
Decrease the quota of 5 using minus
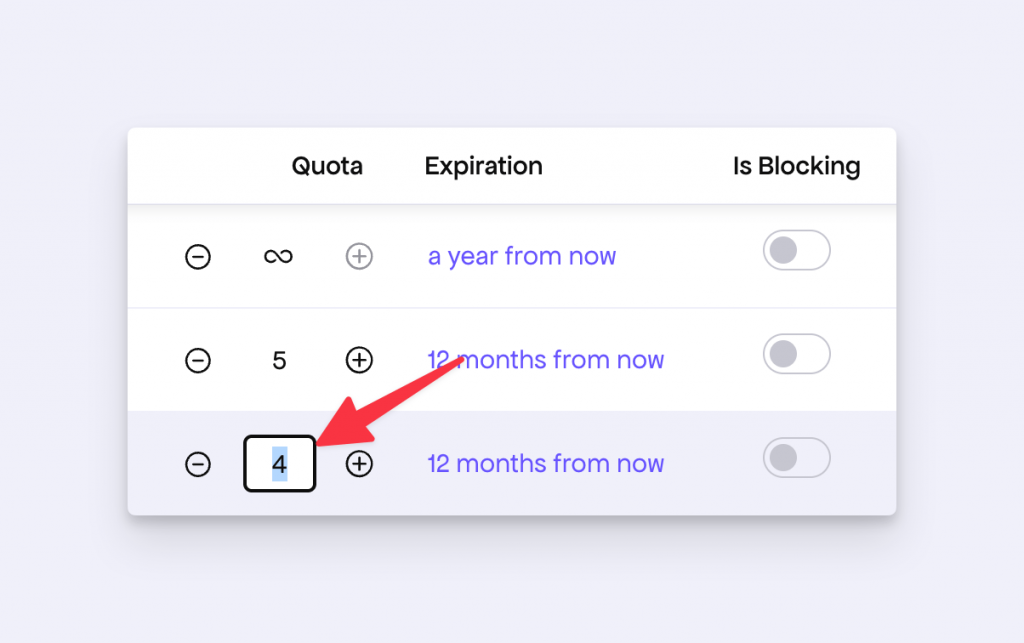click(x=199, y=360)
